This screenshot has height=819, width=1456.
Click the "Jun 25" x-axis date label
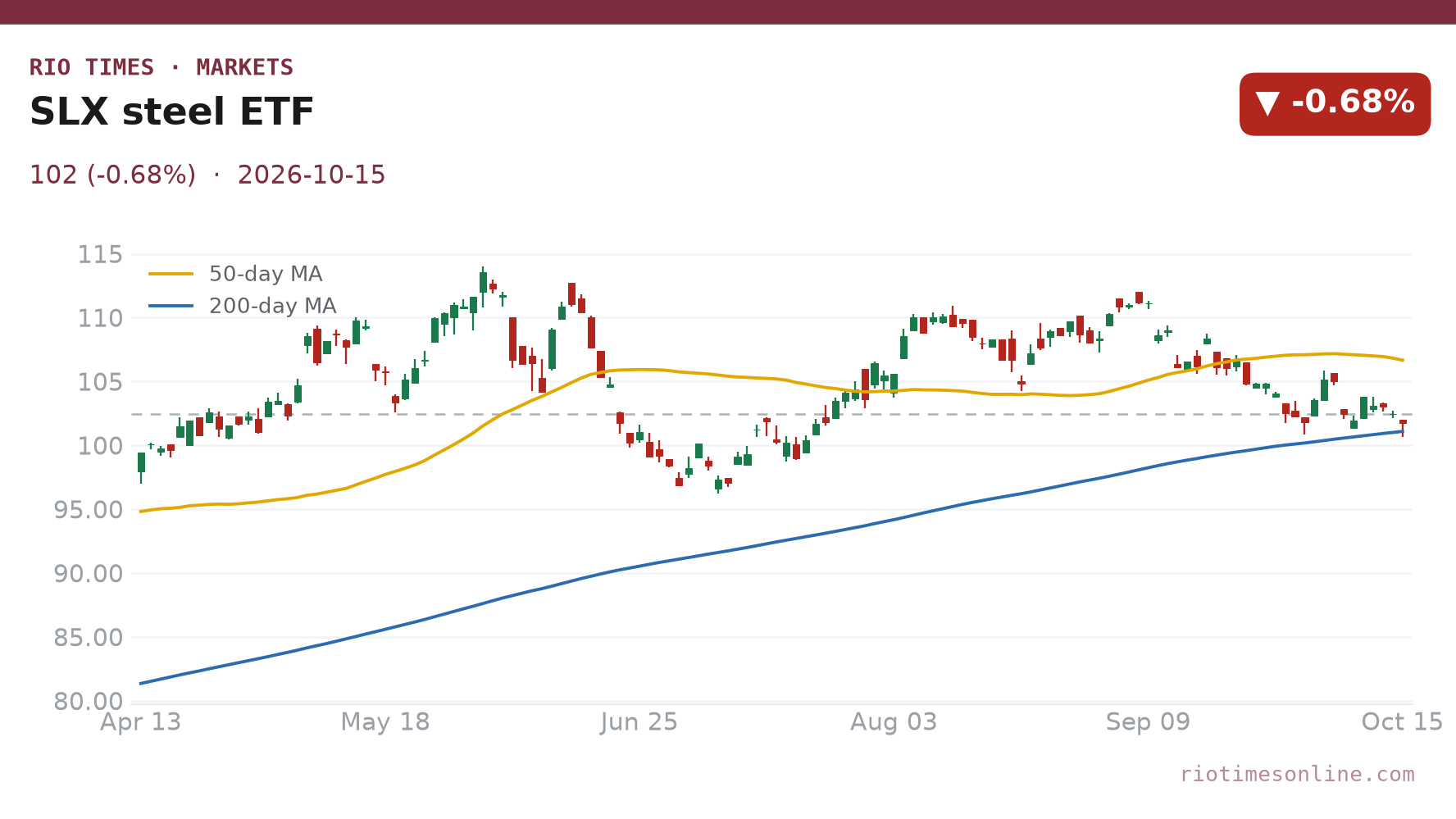(x=639, y=722)
